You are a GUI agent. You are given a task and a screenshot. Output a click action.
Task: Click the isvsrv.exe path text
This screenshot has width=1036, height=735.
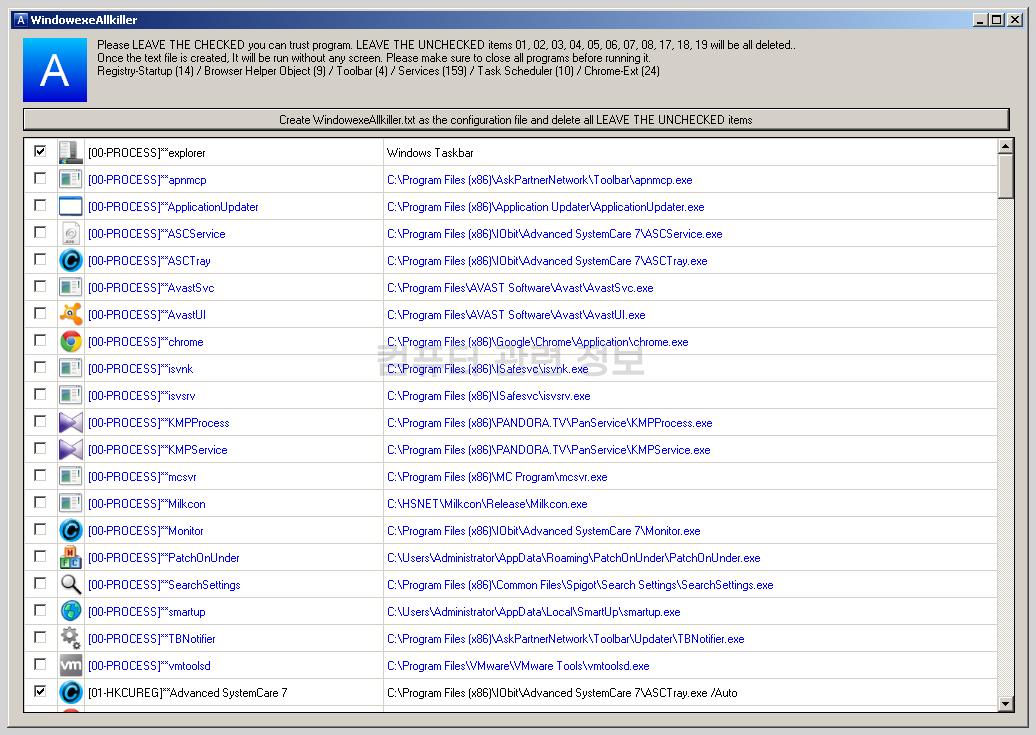point(489,396)
